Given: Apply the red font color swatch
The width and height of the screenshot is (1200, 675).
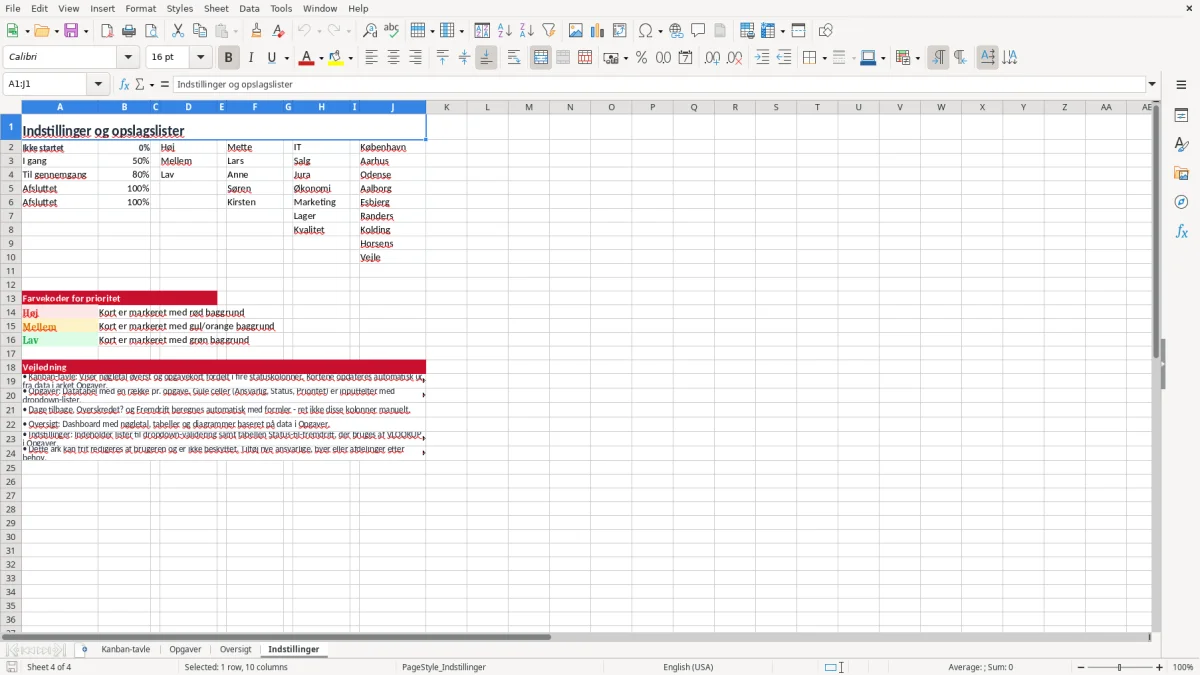Looking at the screenshot, I should (x=306, y=58).
